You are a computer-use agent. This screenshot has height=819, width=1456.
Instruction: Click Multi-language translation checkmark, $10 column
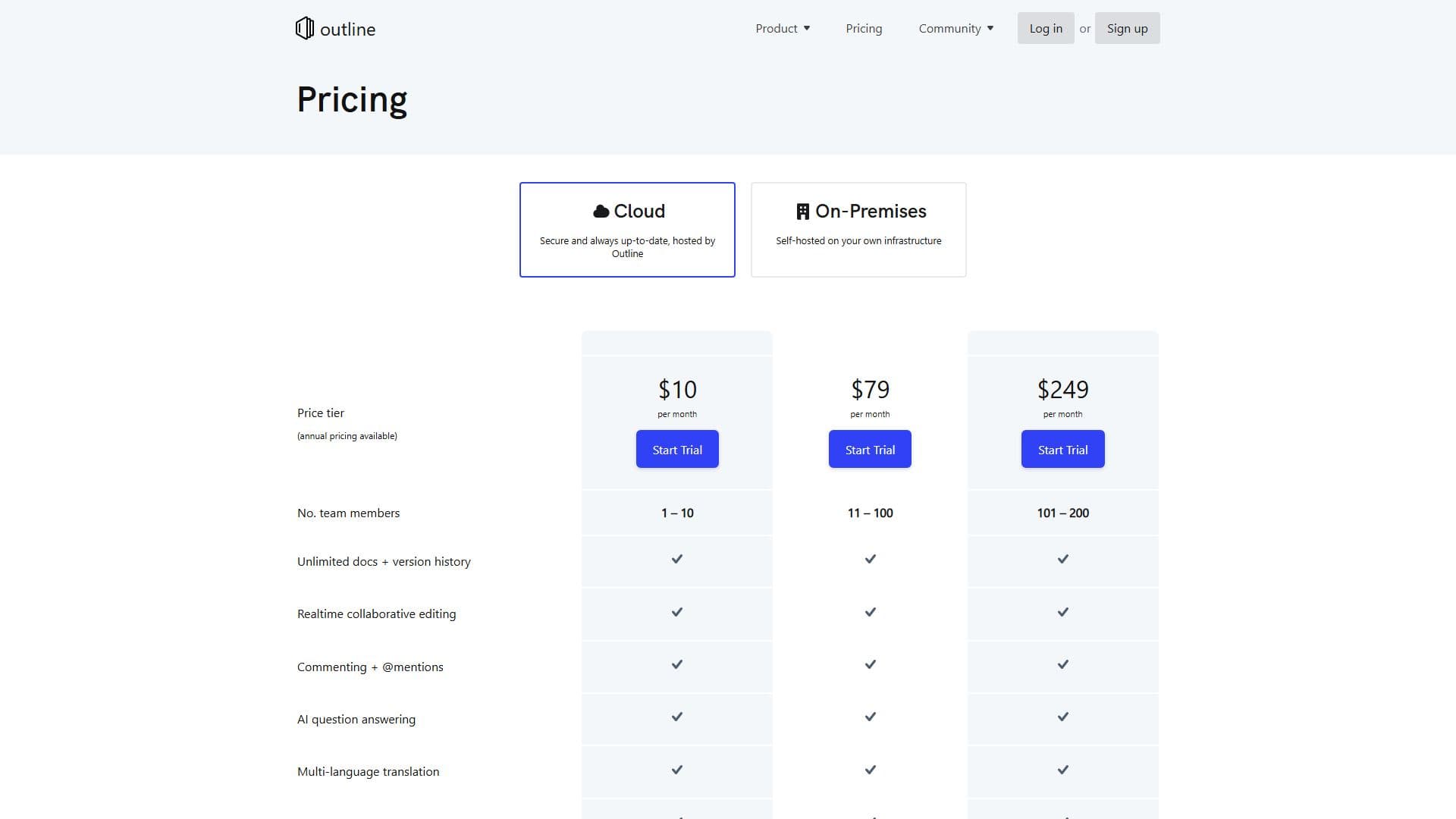pyautogui.click(x=677, y=770)
